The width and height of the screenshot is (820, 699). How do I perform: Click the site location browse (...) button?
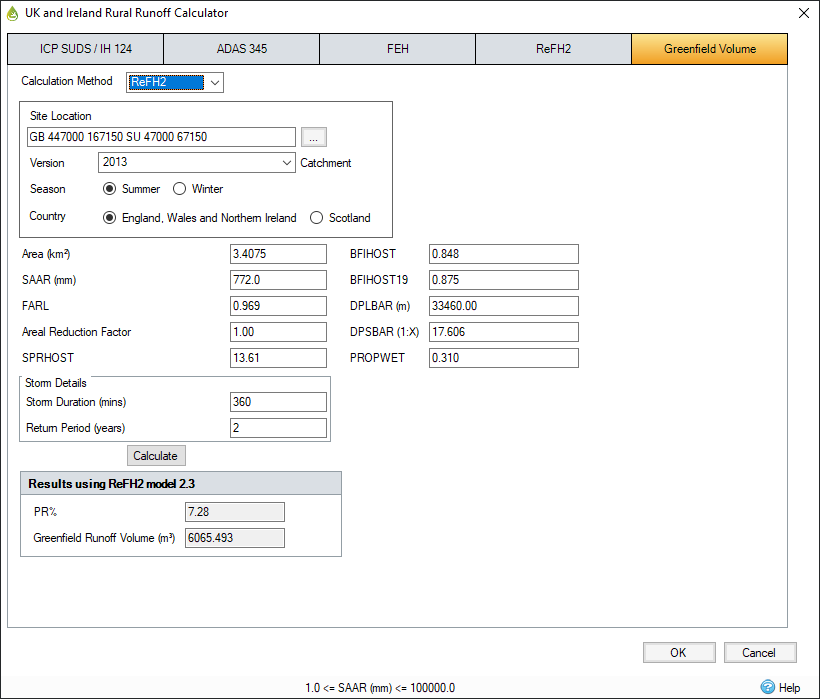tap(314, 137)
